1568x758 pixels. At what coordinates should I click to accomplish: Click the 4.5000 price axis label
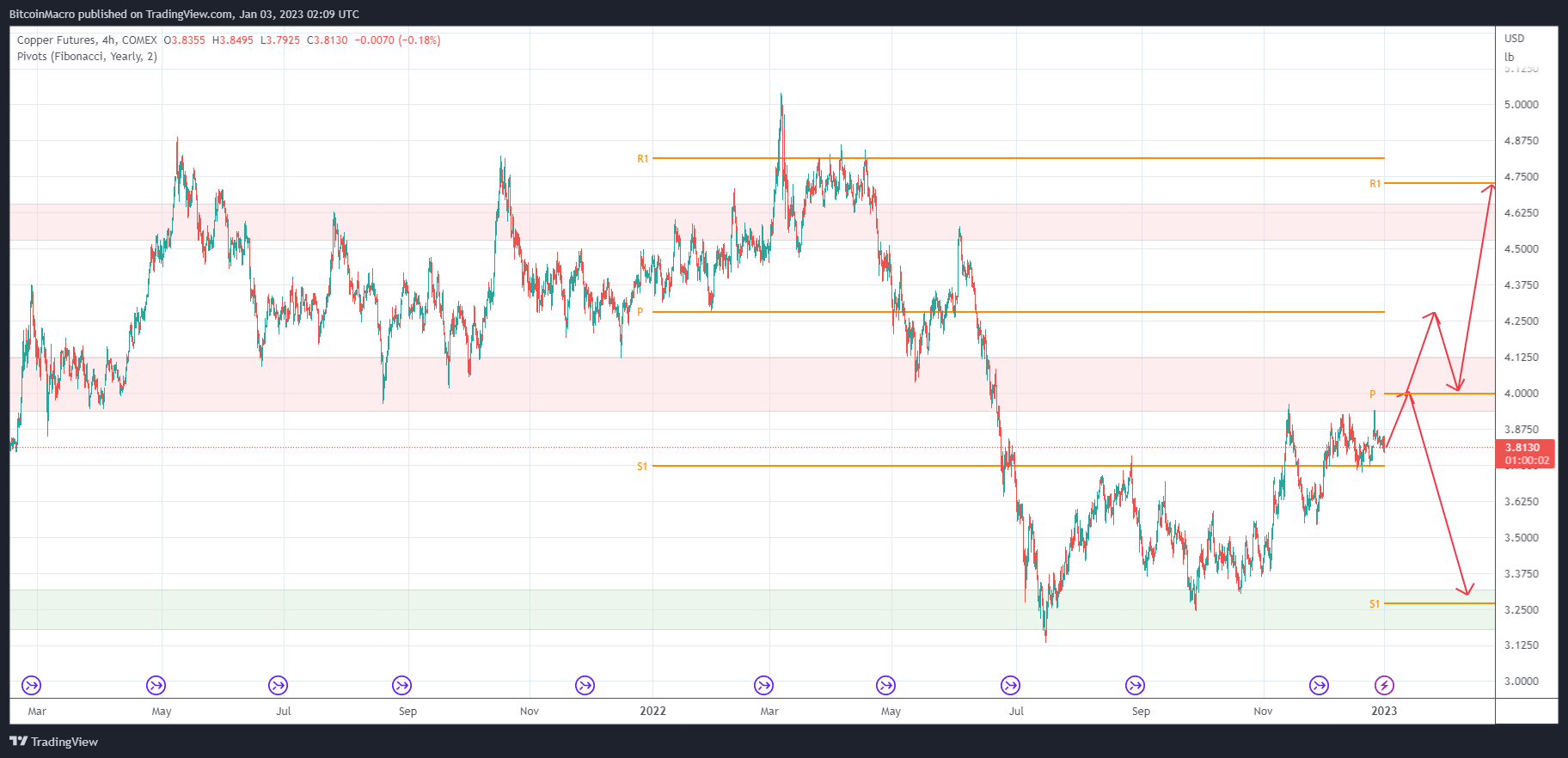[x=1522, y=249]
